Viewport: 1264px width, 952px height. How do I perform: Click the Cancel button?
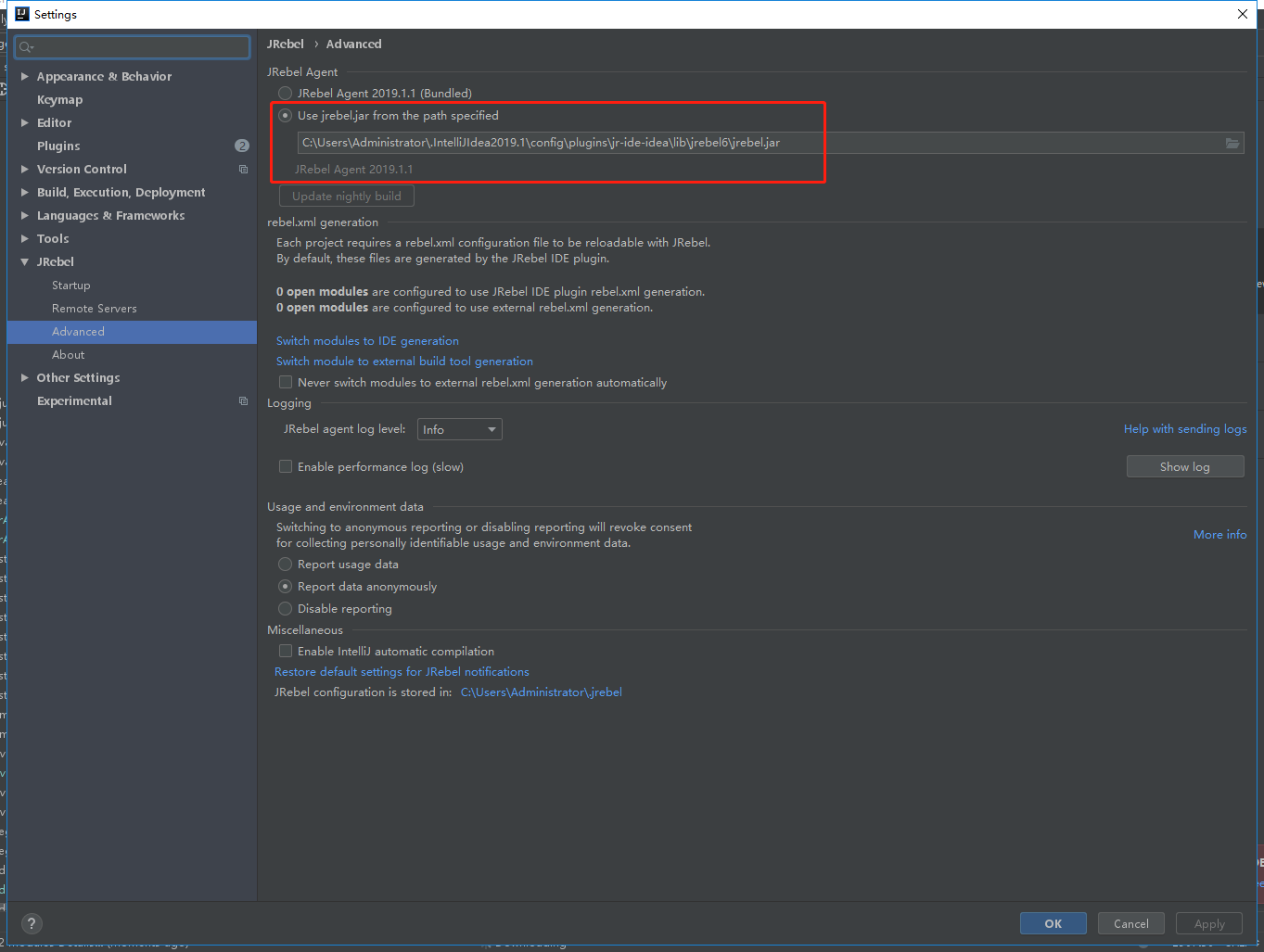1131,923
